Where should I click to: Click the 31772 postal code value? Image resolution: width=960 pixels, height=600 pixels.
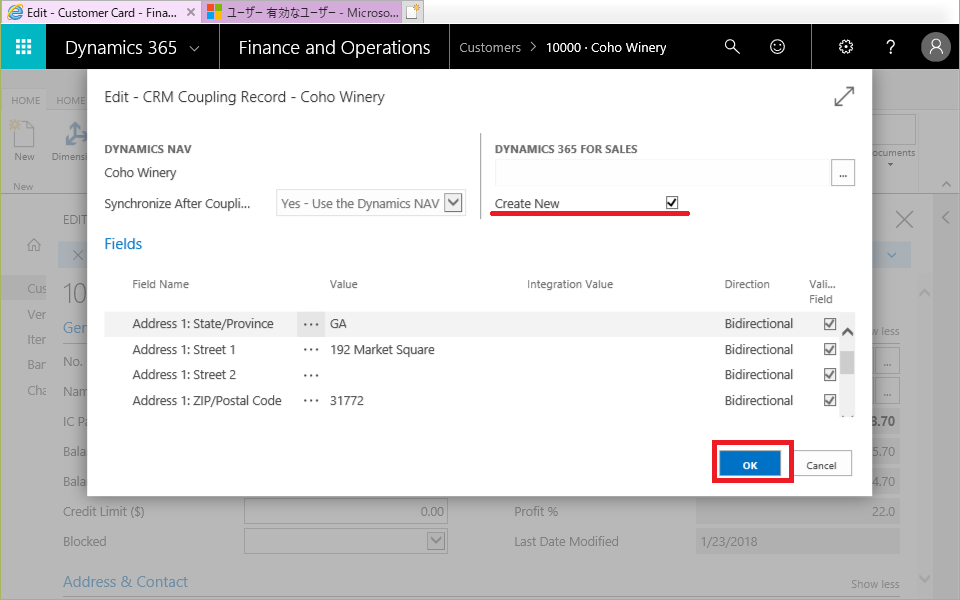pos(347,400)
